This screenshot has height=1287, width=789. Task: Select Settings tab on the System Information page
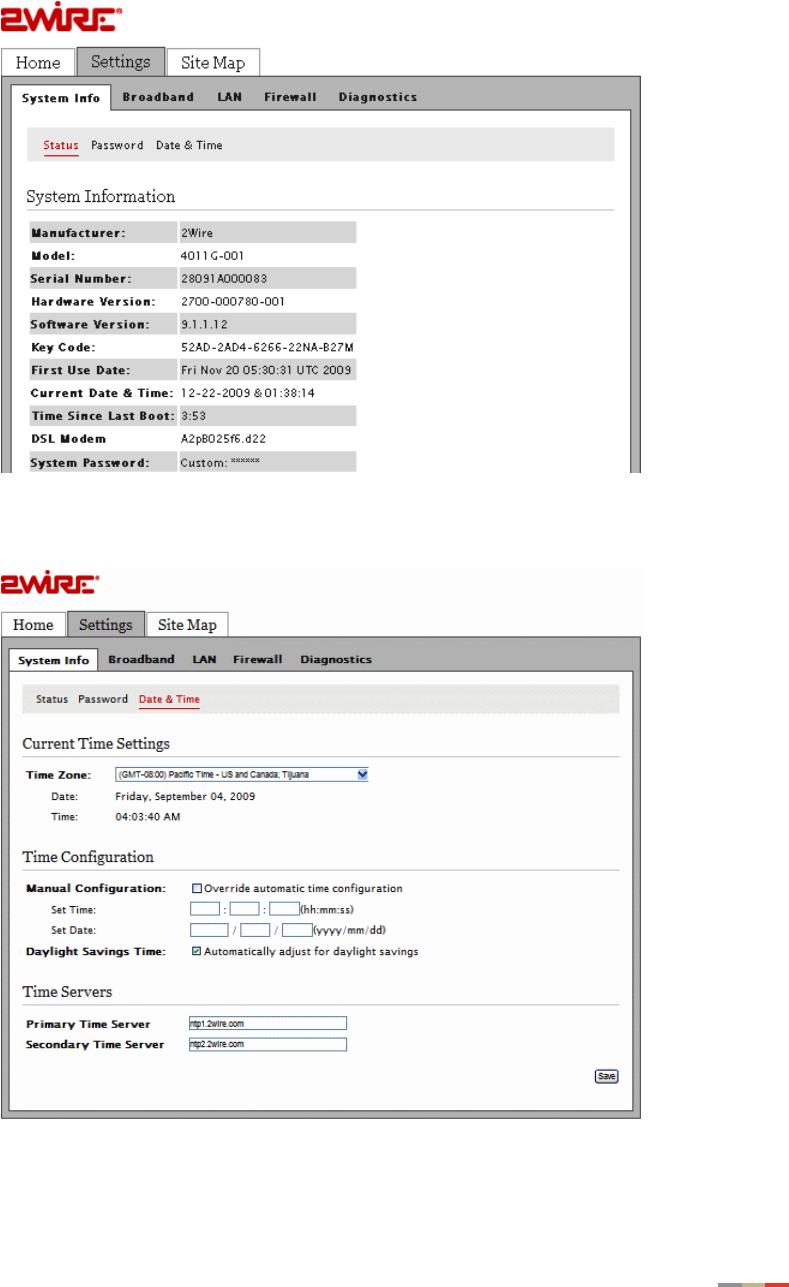pyautogui.click(x=120, y=62)
